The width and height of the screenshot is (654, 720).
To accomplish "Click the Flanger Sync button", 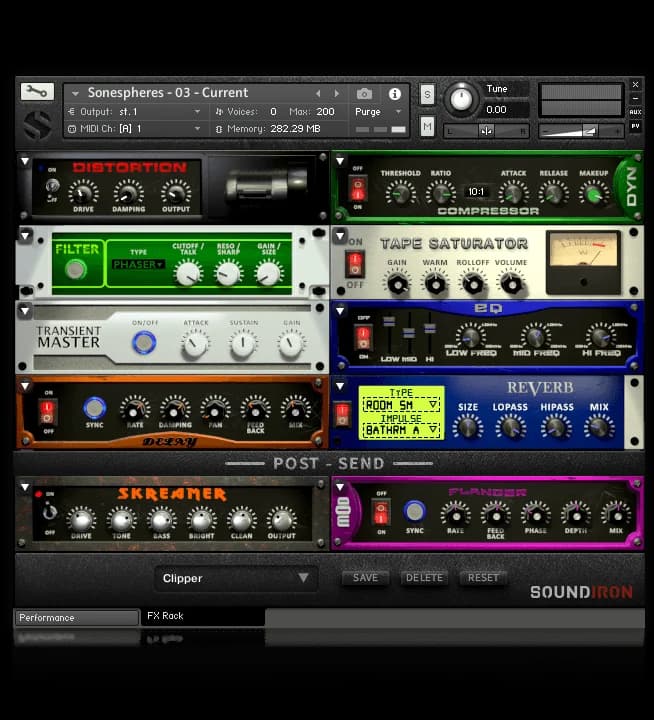I will (414, 510).
